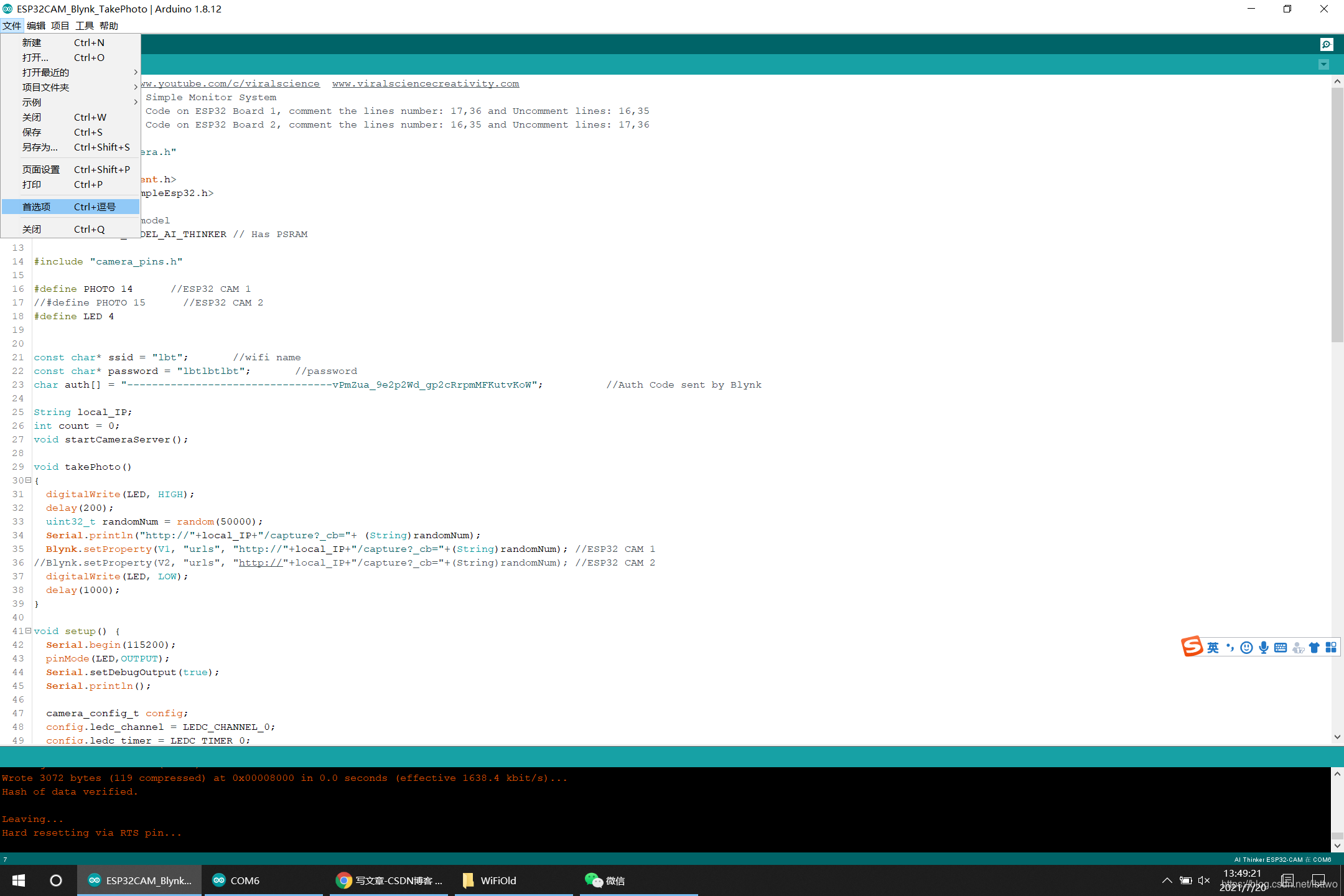Toggle the Sogou 英 language mode
Image resolution: width=1344 pixels, height=896 pixels.
click(1213, 648)
